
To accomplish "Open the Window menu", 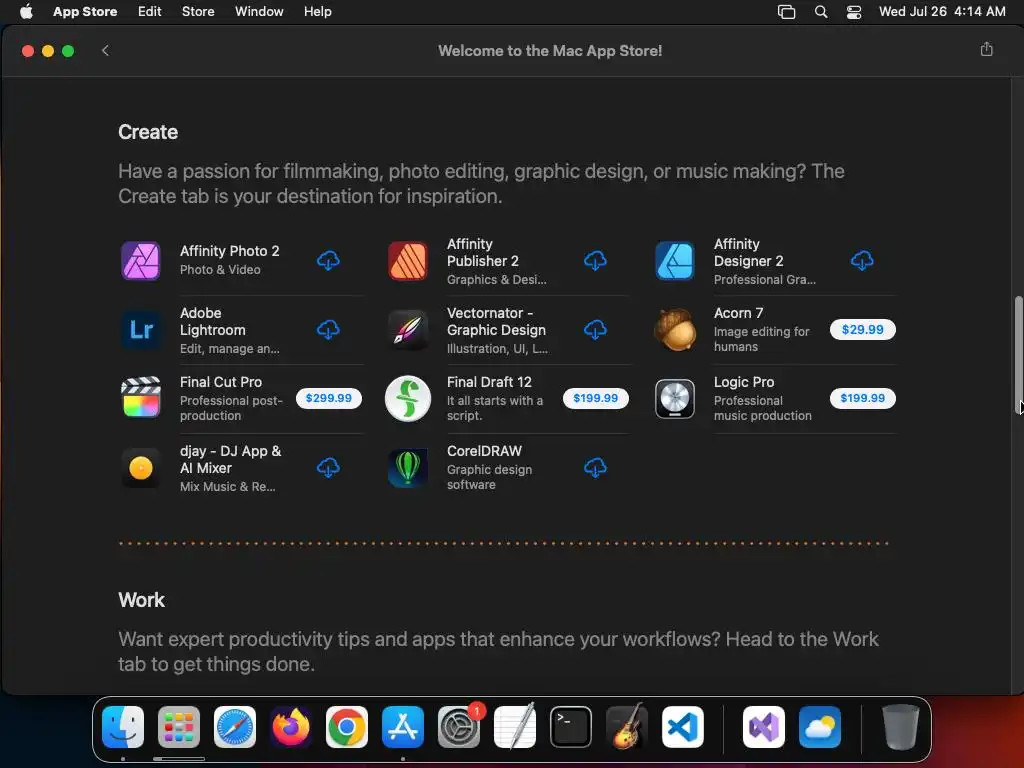I will coord(259,12).
